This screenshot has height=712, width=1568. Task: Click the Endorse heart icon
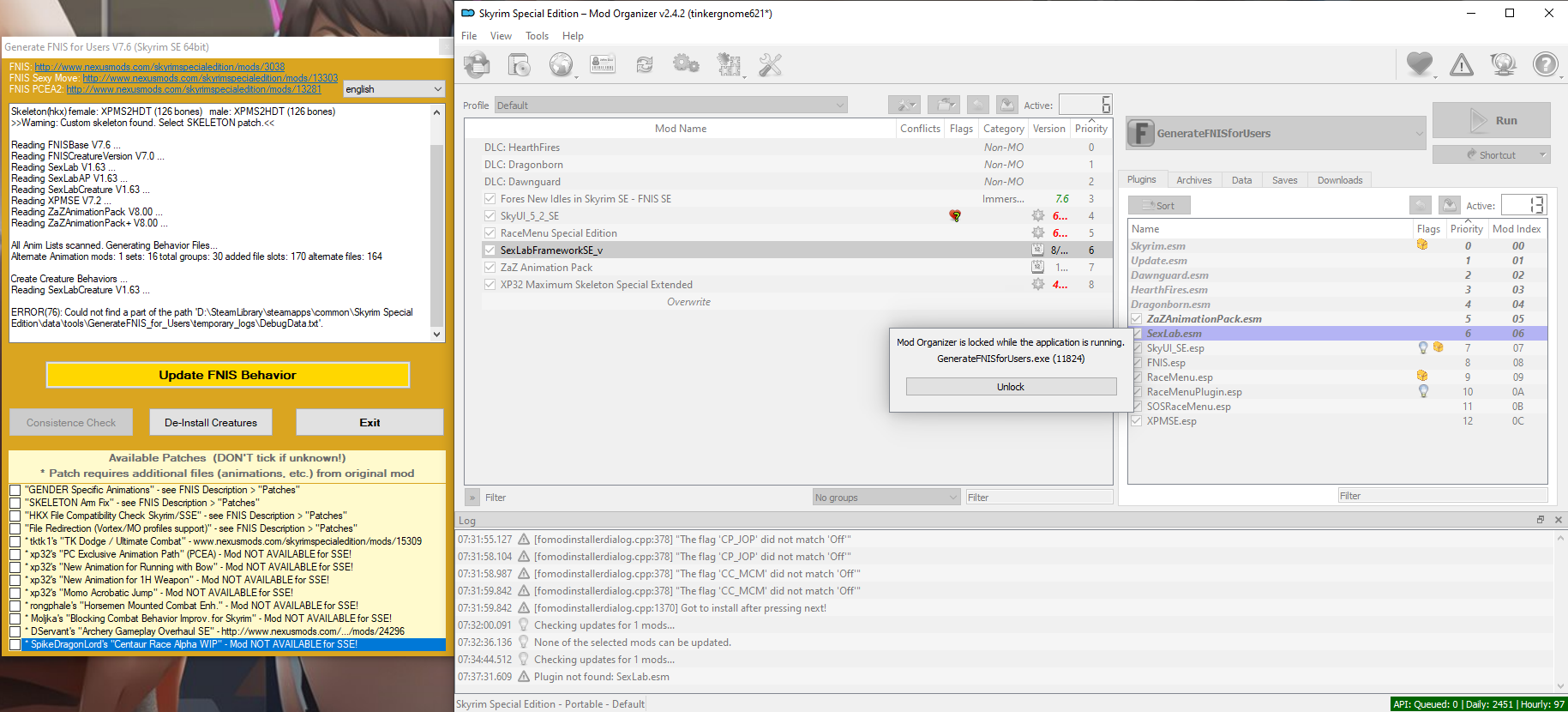[x=1420, y=63]
